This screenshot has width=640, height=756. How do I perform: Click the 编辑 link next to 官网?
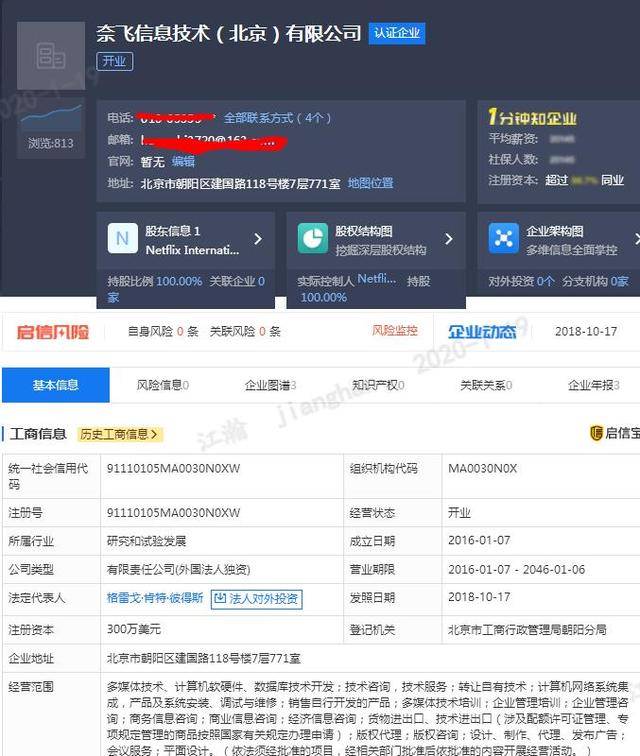pos(183,162)
